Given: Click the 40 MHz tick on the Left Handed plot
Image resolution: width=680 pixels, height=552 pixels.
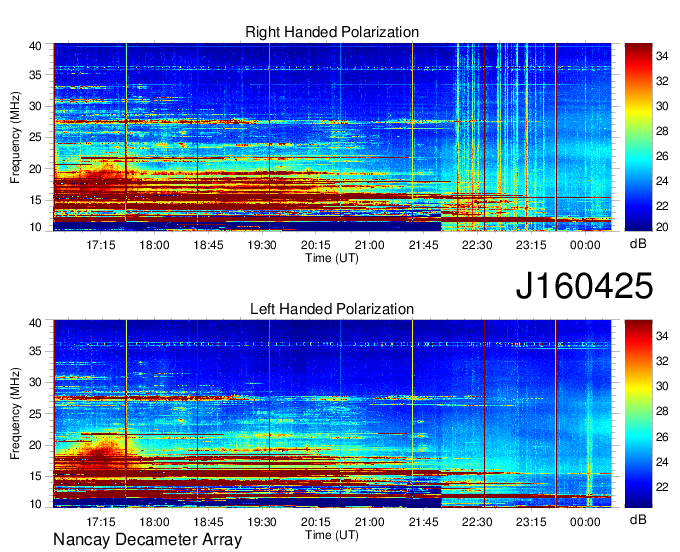Looking at the screenshot, I should point(36,323).
